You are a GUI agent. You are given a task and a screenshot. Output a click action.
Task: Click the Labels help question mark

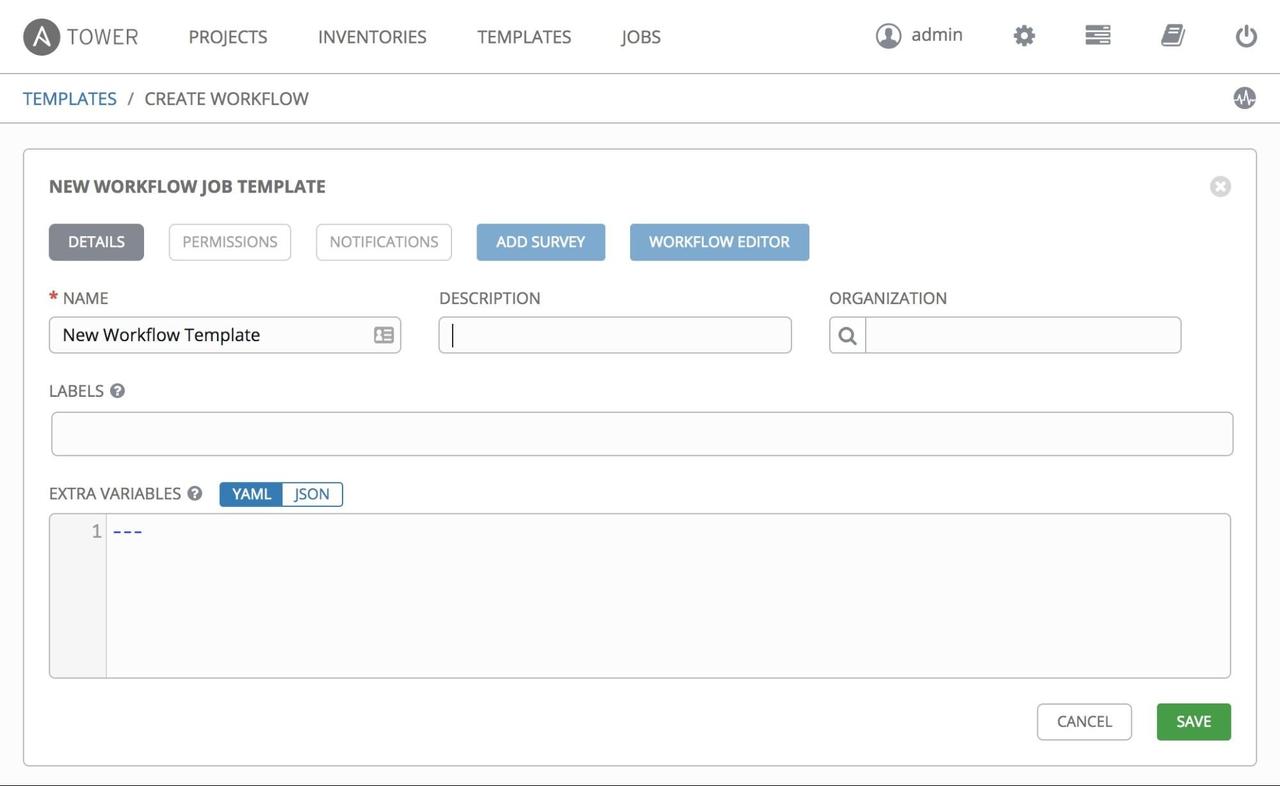click(117, 389)
